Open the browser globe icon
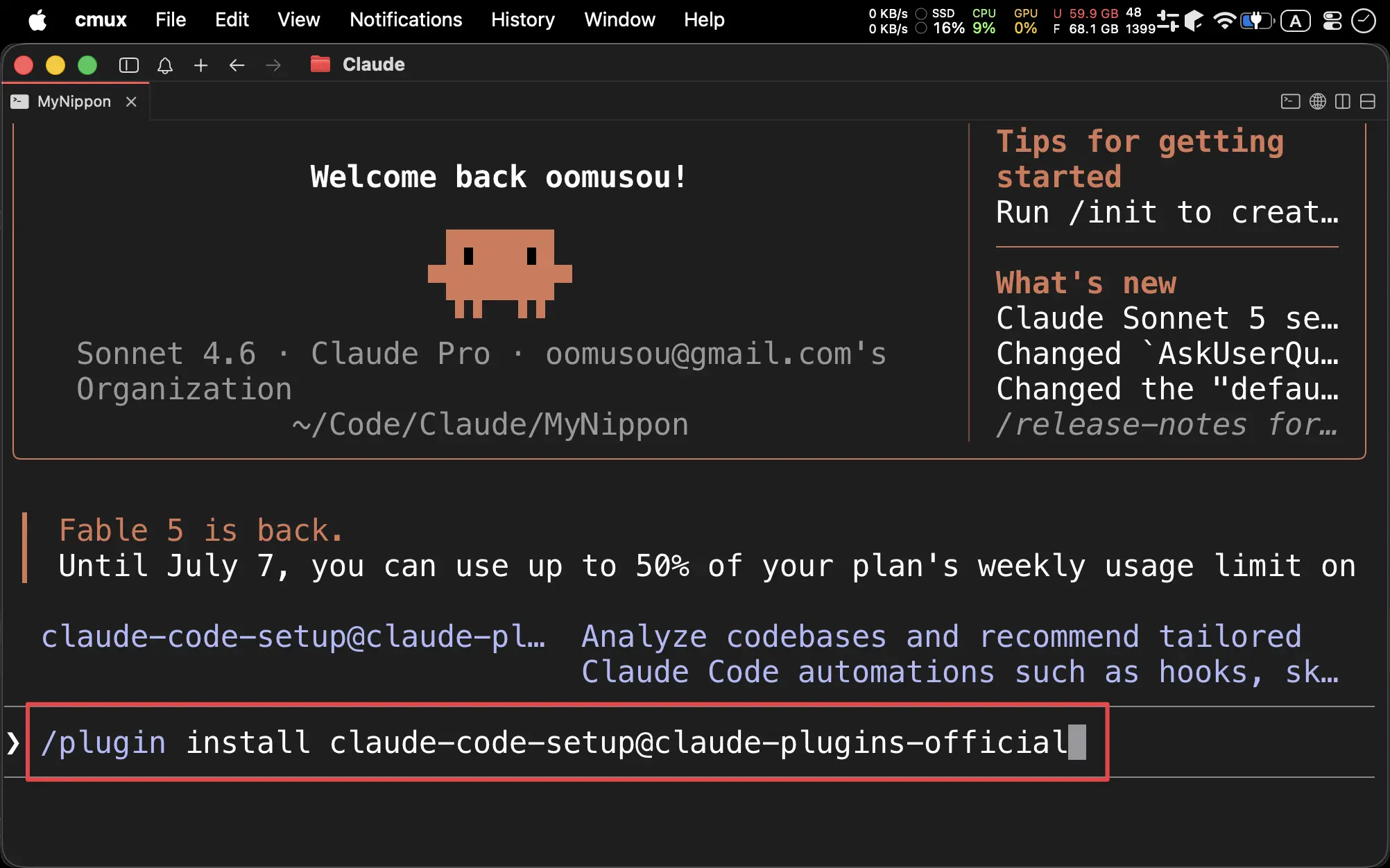The height and width of the screenshot is (868, 1390). [x=1318, y=101]
